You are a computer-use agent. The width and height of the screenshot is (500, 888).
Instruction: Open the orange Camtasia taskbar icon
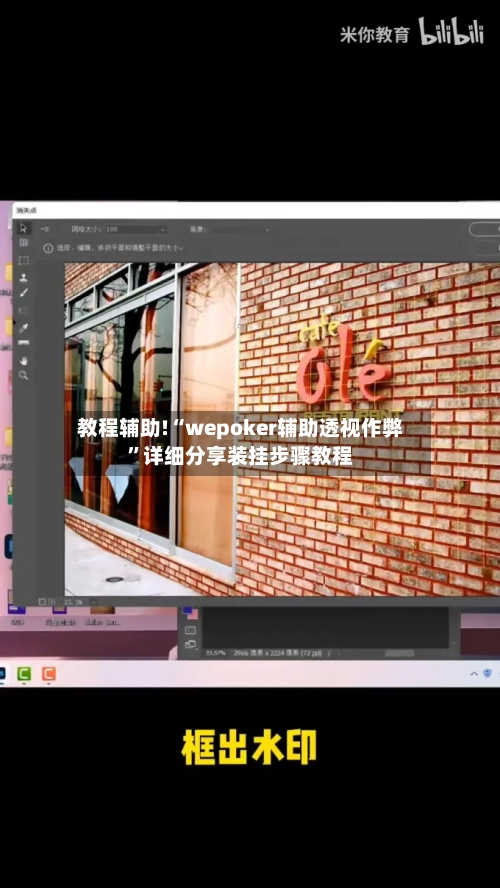(49, 673)
